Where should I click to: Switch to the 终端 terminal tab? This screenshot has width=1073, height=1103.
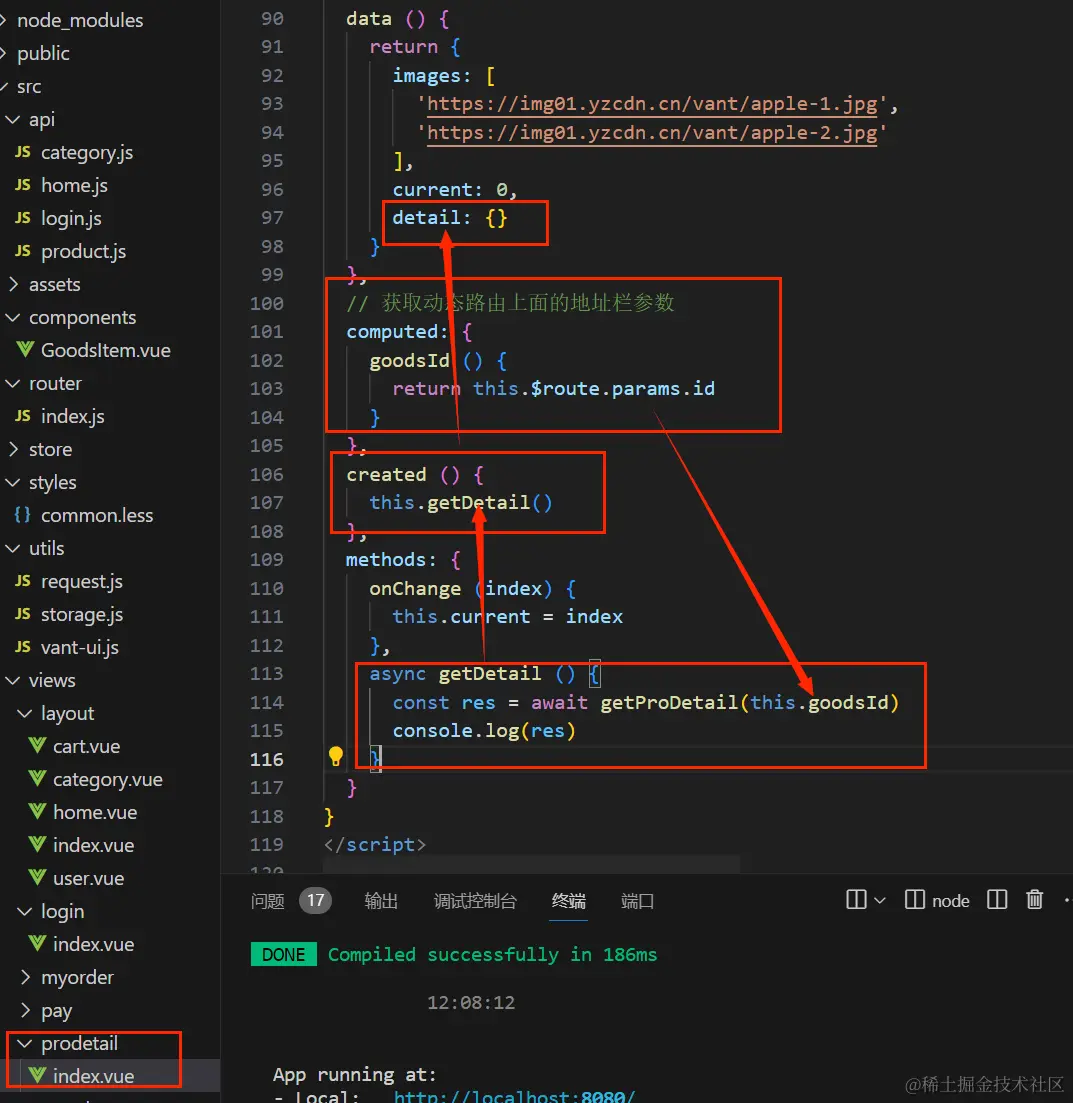click(569, 900)
